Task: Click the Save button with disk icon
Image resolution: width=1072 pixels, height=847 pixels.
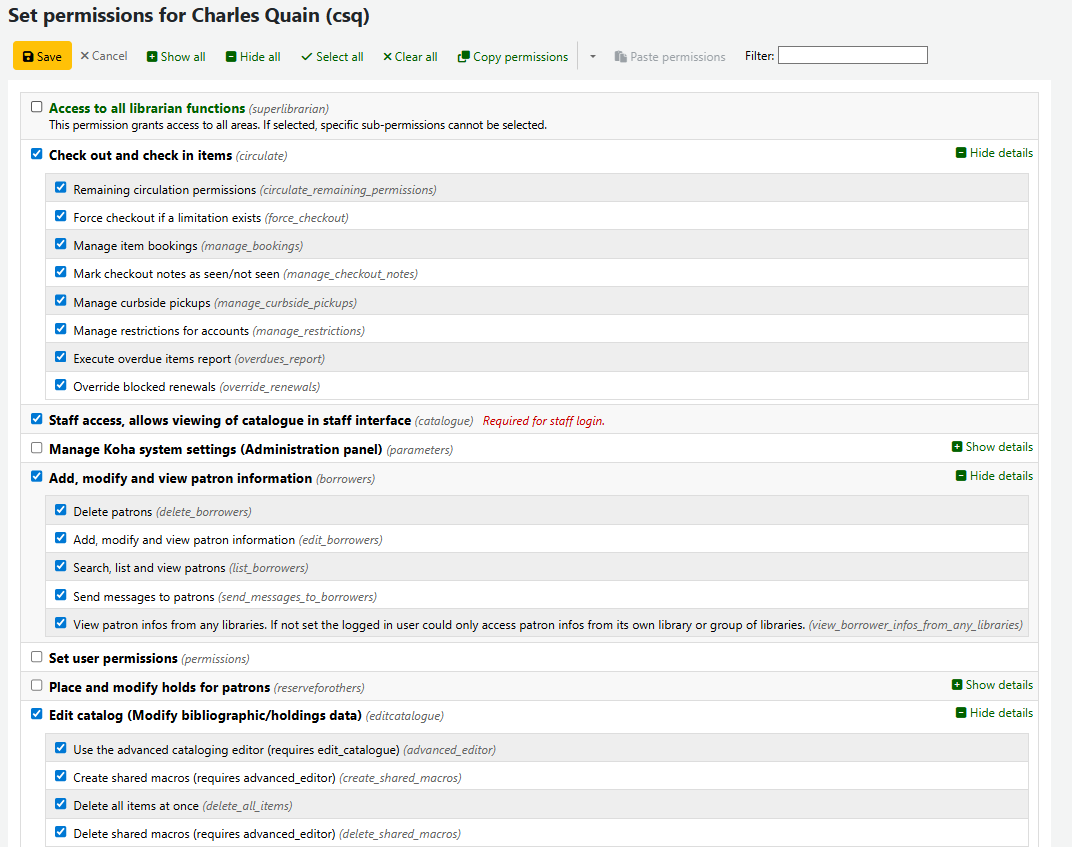Action: tap(42, 57)
